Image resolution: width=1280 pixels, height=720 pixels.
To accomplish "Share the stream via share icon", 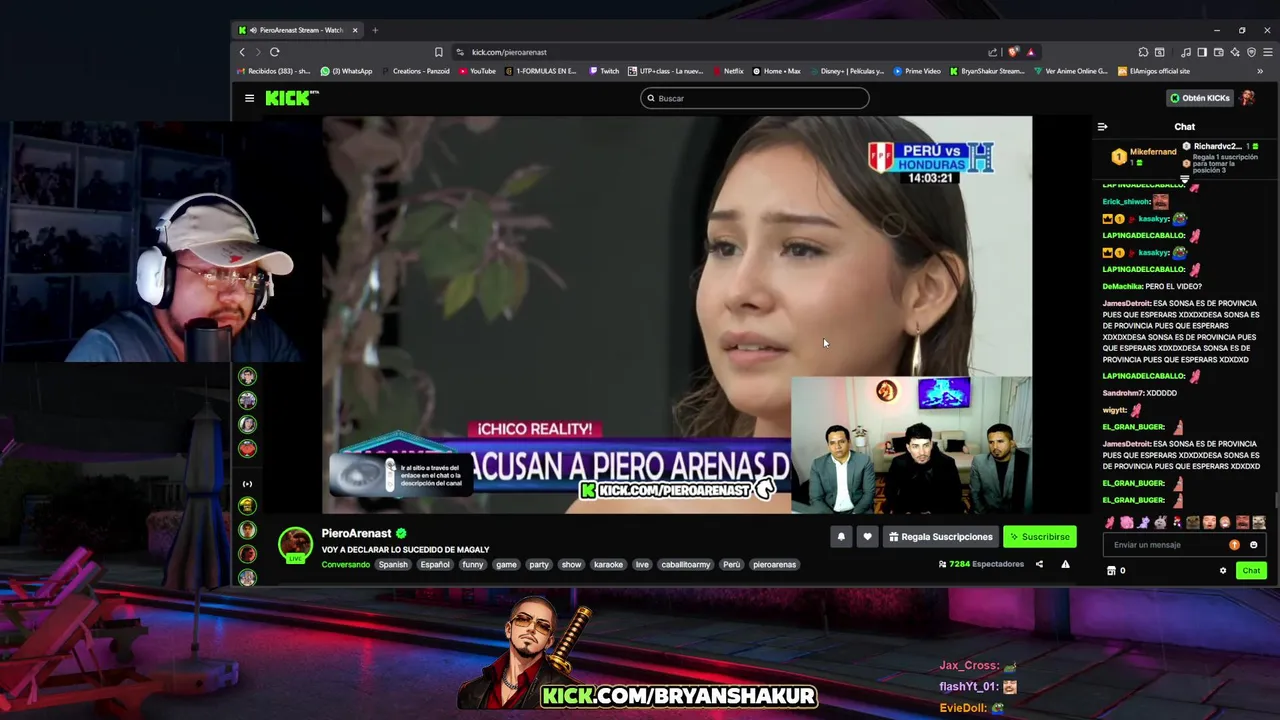I will pos(1039,564).
